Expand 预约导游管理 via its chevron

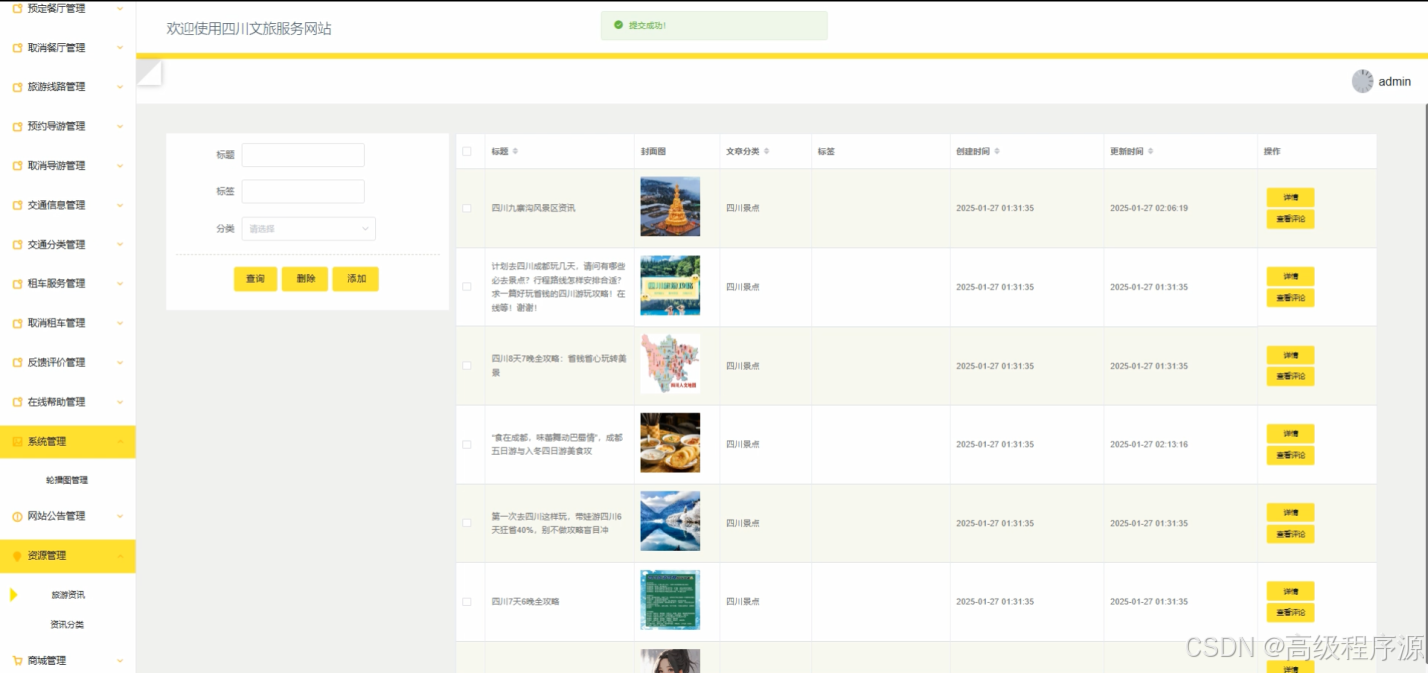(x=120, y=127)
